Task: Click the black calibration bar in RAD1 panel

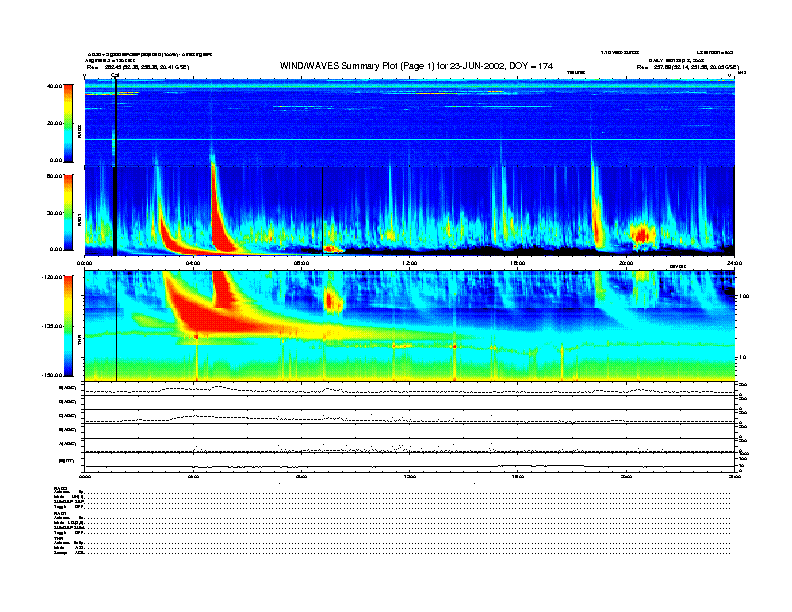Action: click(x=115, y=211)
